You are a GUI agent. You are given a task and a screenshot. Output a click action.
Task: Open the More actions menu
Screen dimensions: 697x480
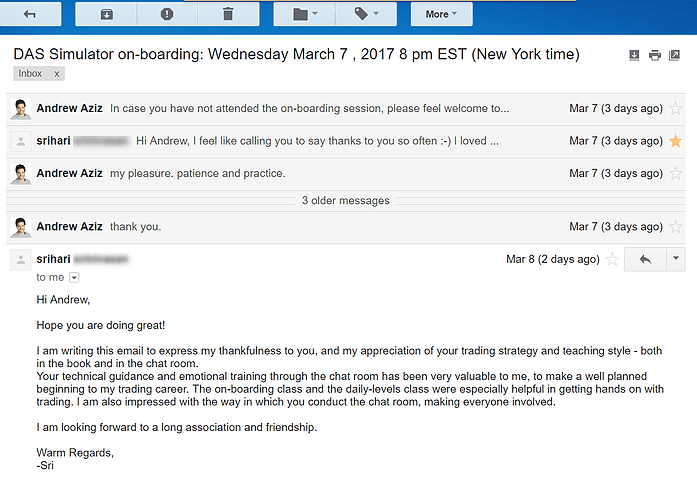click(x=442, y=14)
